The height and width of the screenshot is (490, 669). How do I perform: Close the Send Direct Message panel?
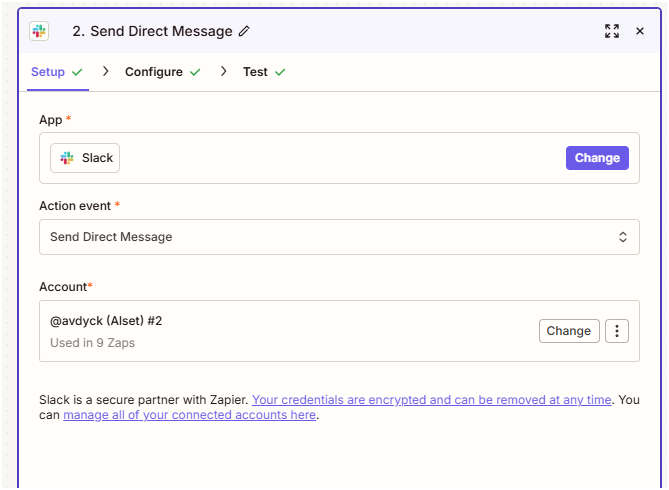[640, 31]
